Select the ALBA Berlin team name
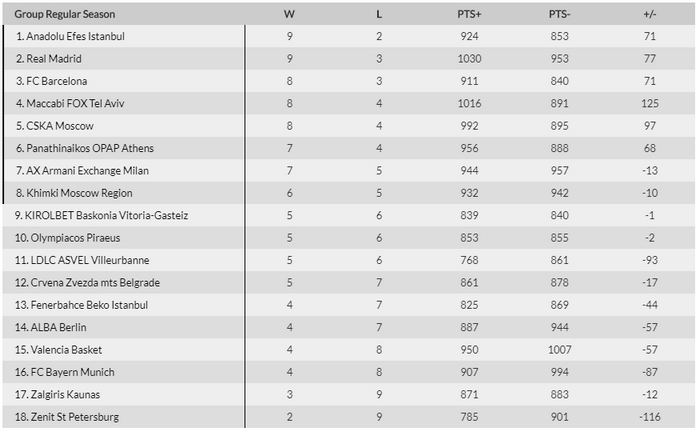700x432 pixels. click(x=58, y=327)
